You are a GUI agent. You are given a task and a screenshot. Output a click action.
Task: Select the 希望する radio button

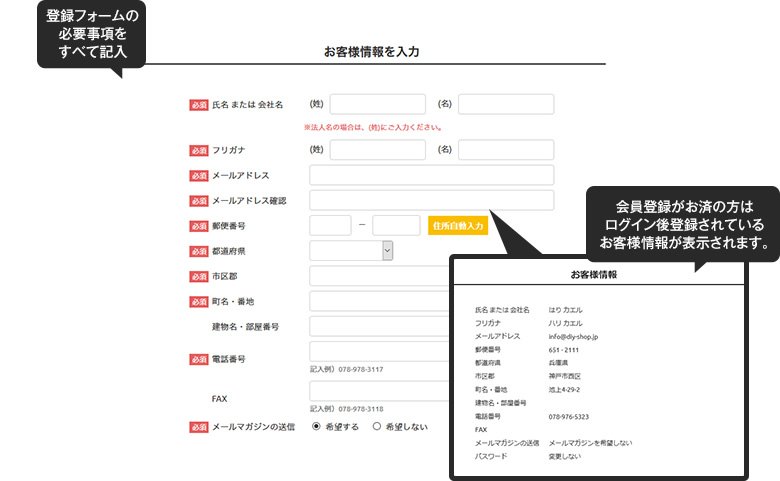[x=317, y=426]
